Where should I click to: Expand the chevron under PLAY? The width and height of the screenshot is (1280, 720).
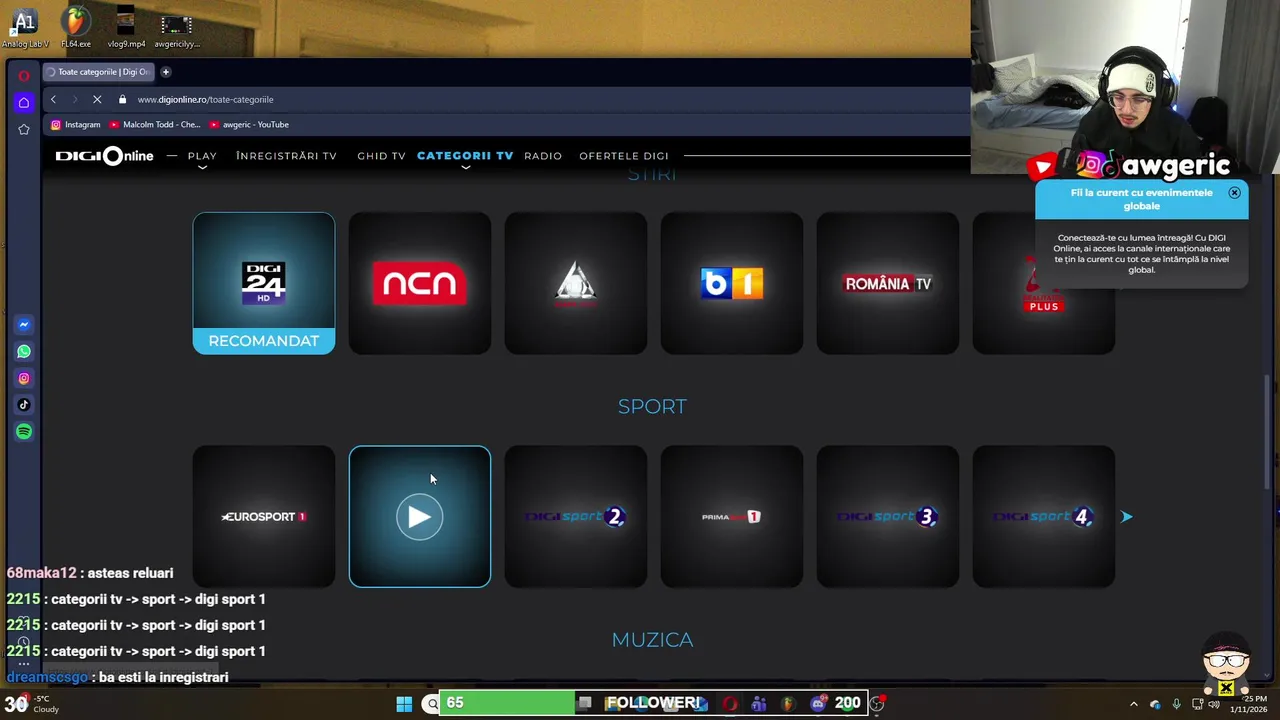pyautogui.click(x=202, y=168)
